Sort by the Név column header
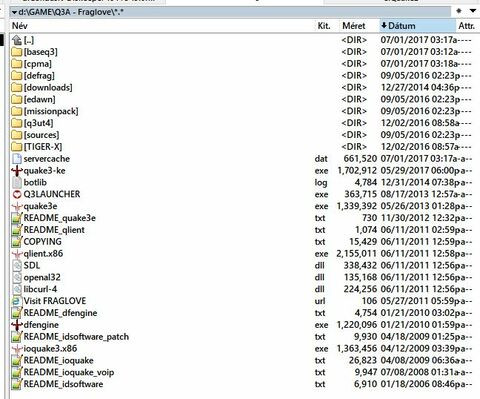This screenshot has width=480, height=399. click(x=20, y=26)
